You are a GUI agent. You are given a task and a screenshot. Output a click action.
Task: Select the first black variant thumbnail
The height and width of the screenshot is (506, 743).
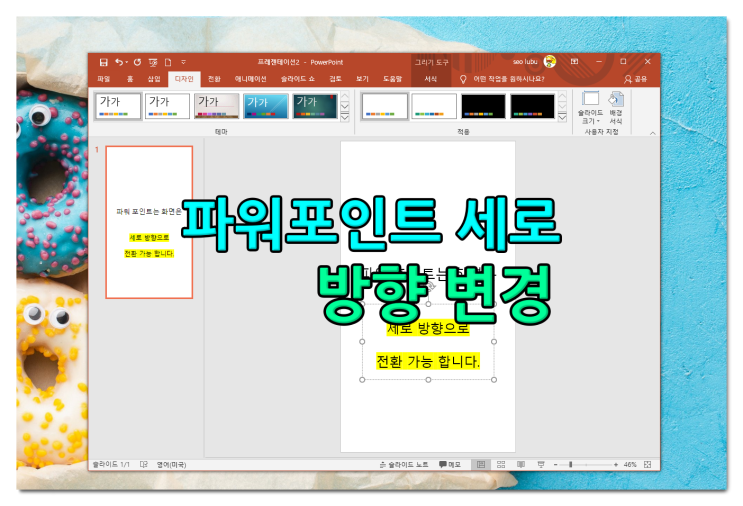coord(483,106)
